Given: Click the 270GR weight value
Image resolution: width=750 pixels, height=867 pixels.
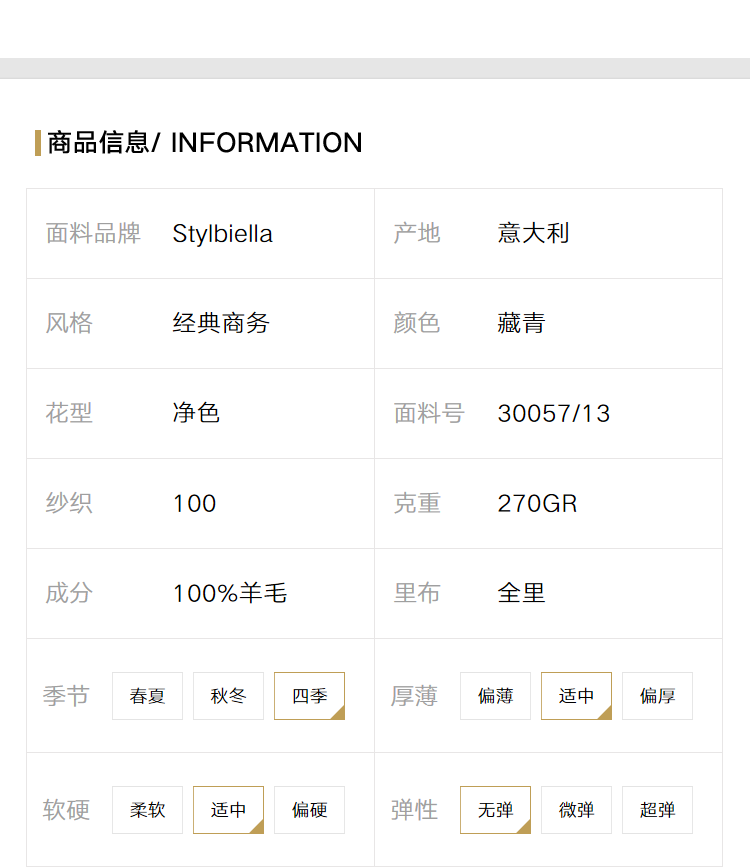Looking at the screenshot, I should [537, 504].
